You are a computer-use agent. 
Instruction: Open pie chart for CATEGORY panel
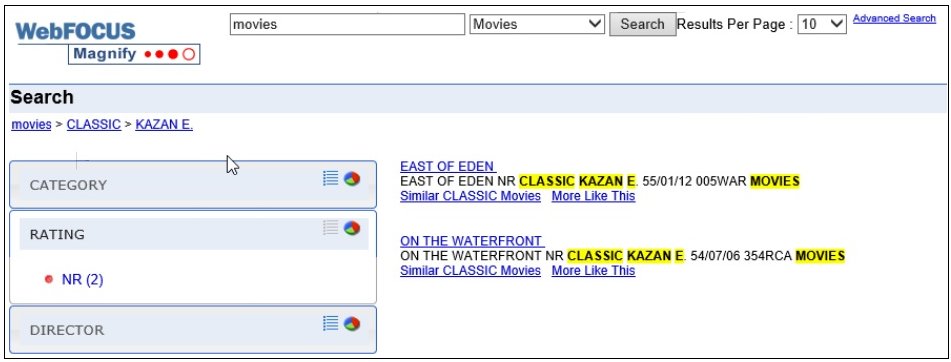(352, 178)
